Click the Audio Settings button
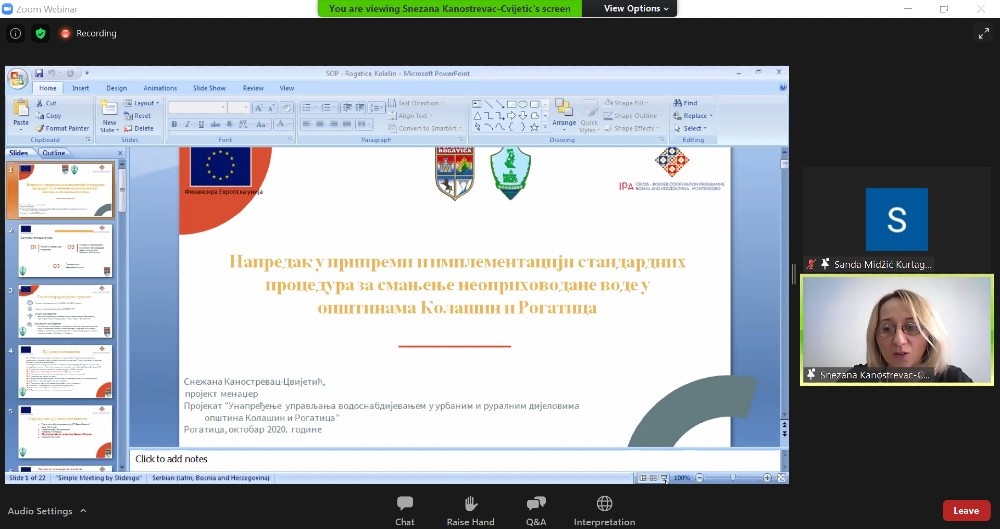This screenshot has height=529, width=1000. click(x=40, y=511)
